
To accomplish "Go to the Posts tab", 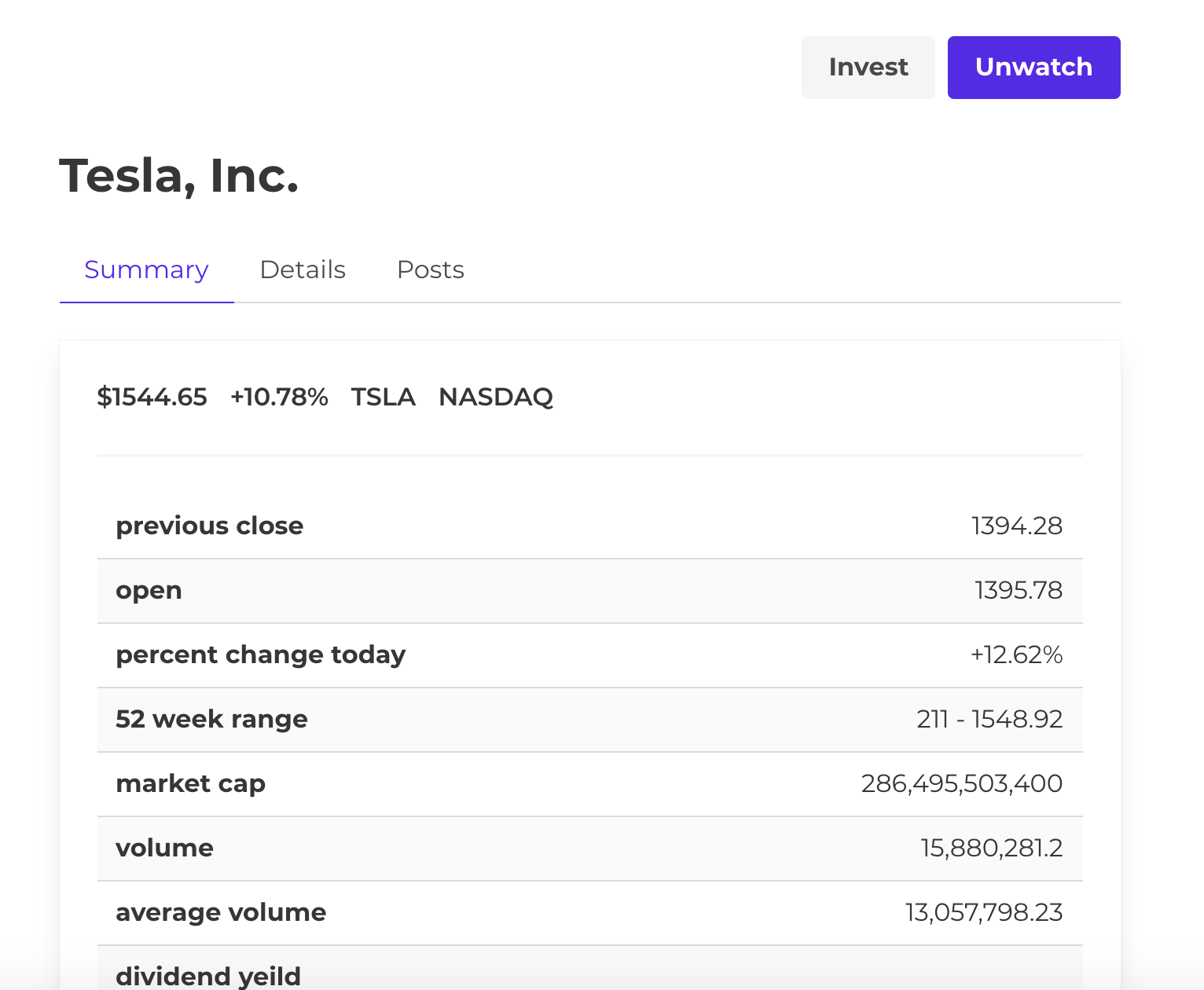I will (x=431, y=269).
